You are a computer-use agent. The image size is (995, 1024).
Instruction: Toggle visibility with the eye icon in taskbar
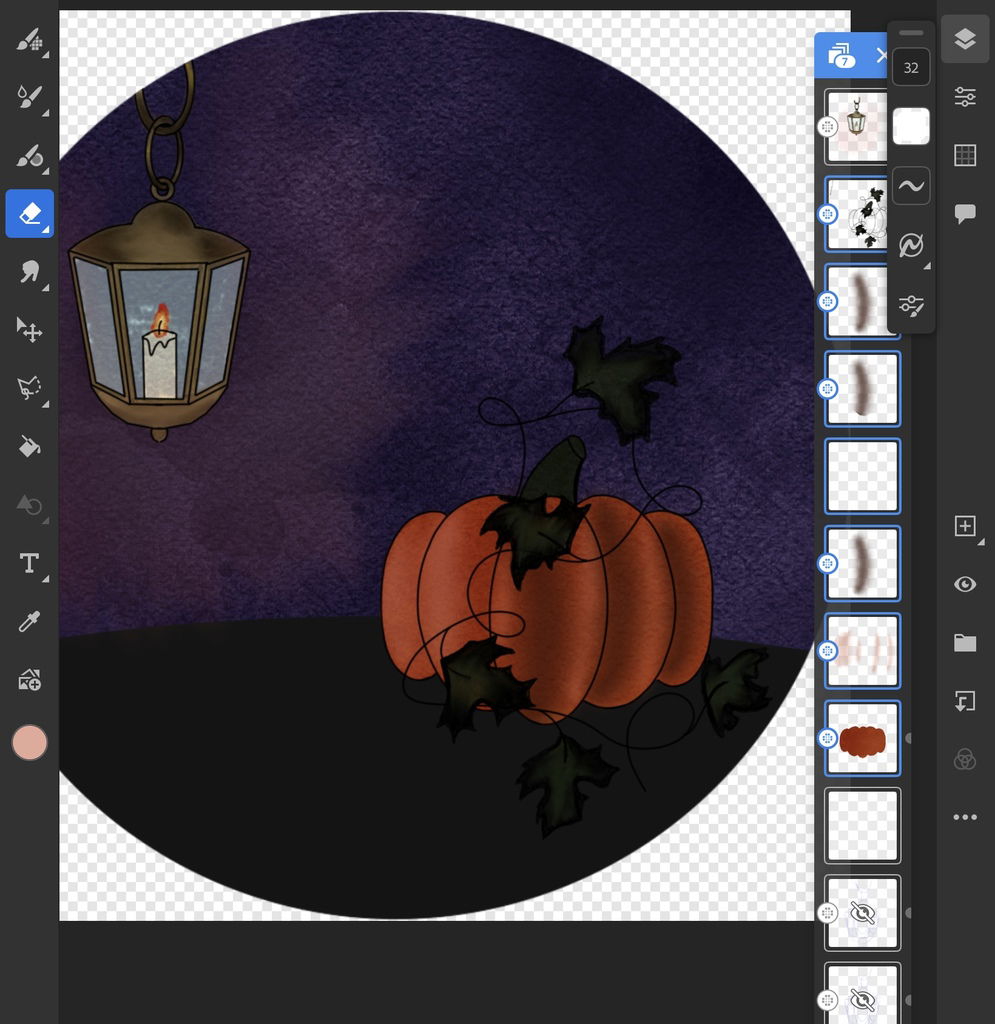pos(965,584)
